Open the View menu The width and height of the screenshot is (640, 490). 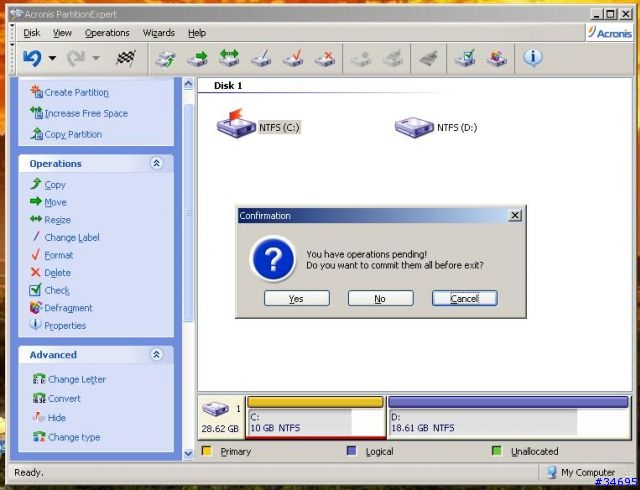[x=62, y=33]
